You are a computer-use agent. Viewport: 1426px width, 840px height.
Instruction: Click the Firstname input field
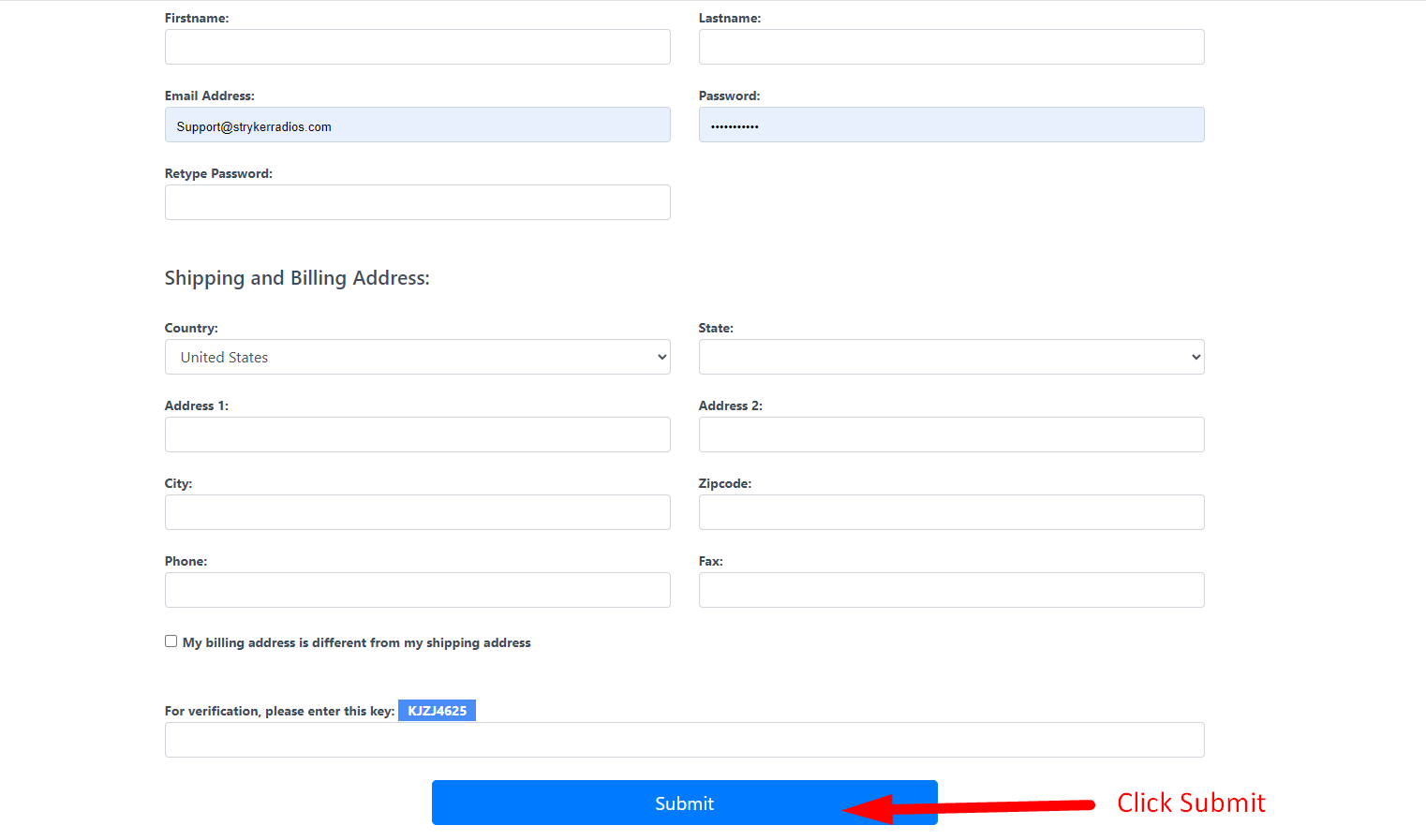(417, 47)
